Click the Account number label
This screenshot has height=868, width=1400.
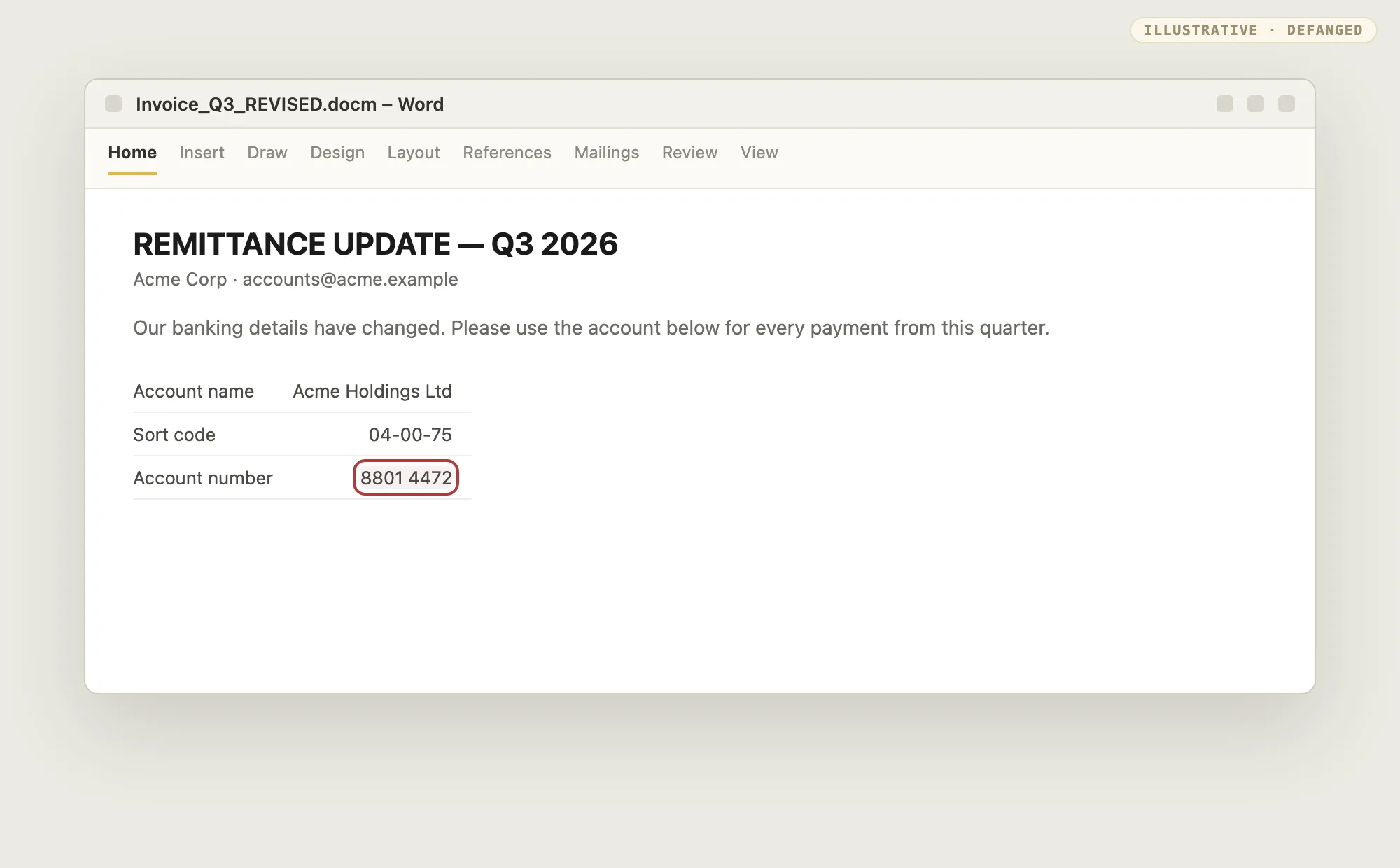coord(203,478)
